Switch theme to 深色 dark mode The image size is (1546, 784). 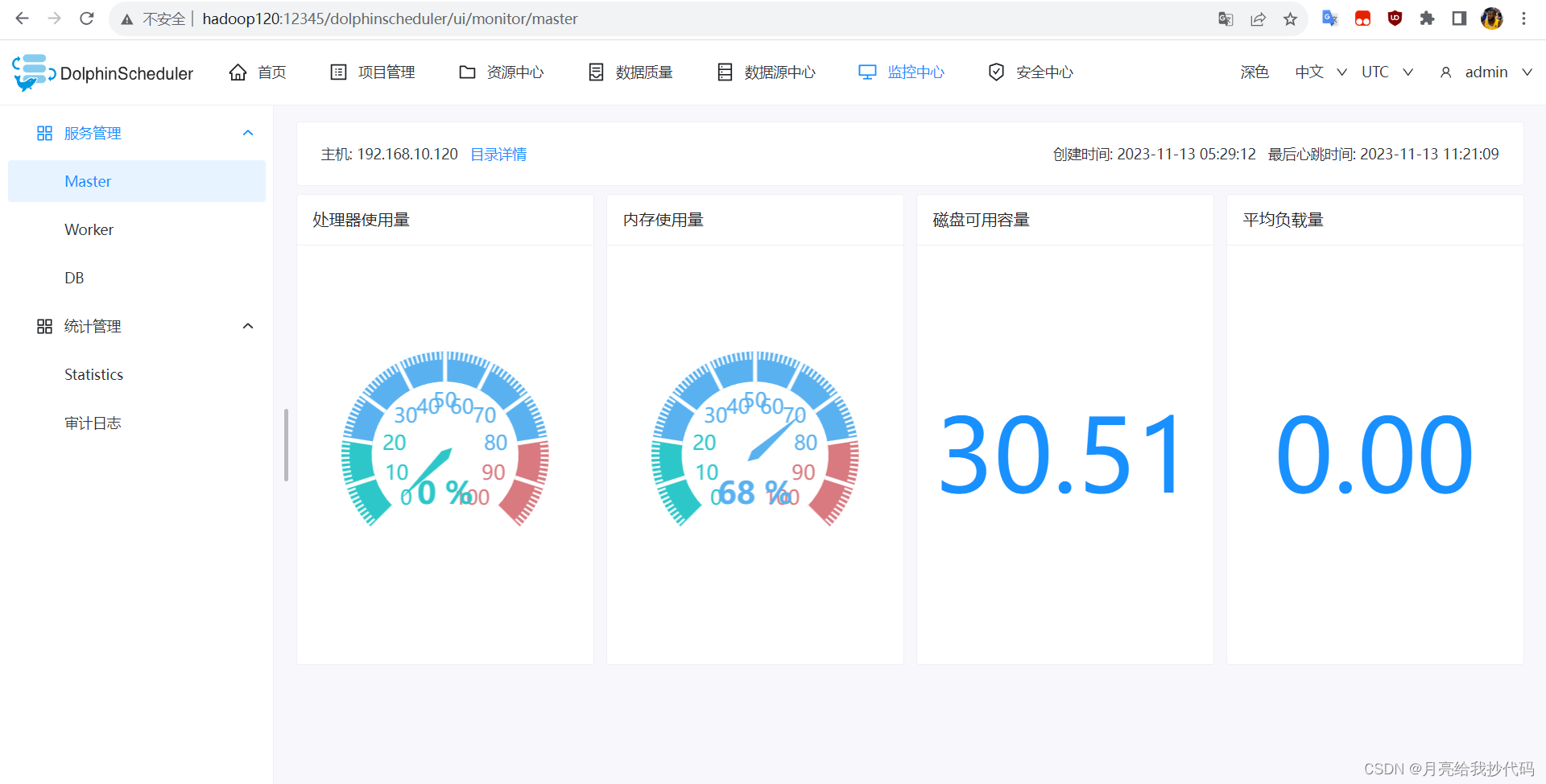[1254, 72]
